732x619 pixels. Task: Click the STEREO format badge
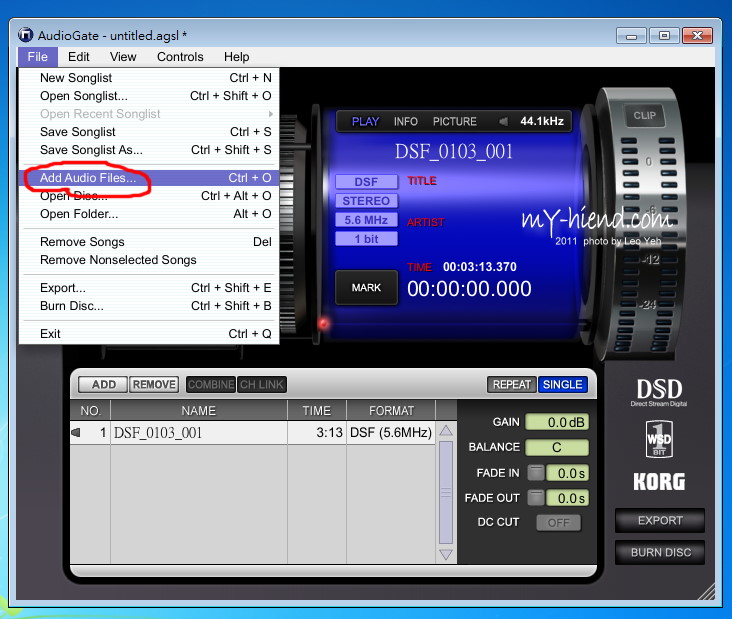366,201
